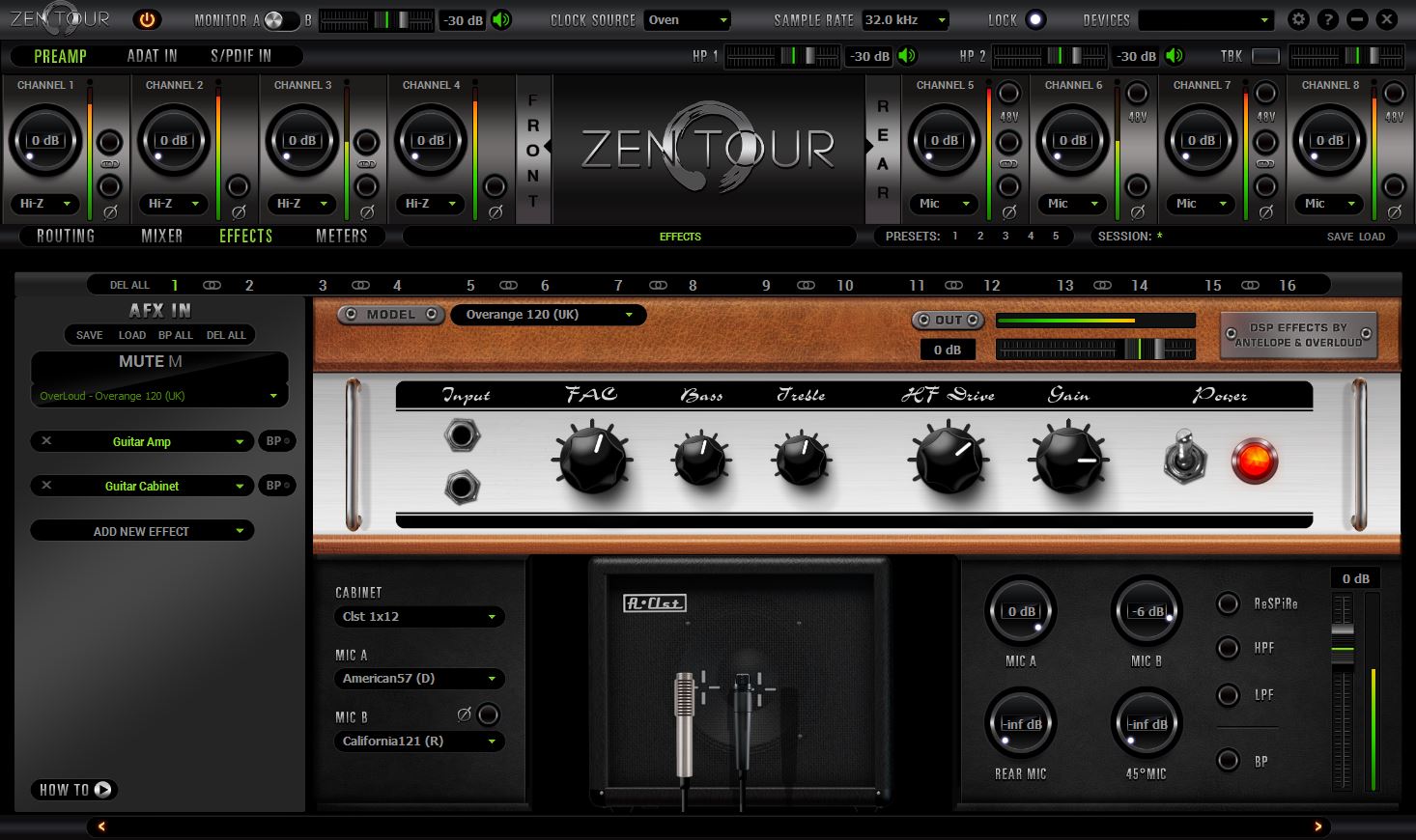The width and height of the screenshot is (1416, 840).
Task: Link effects channels 15 and 16
Action: click(x=1250, y=285)
